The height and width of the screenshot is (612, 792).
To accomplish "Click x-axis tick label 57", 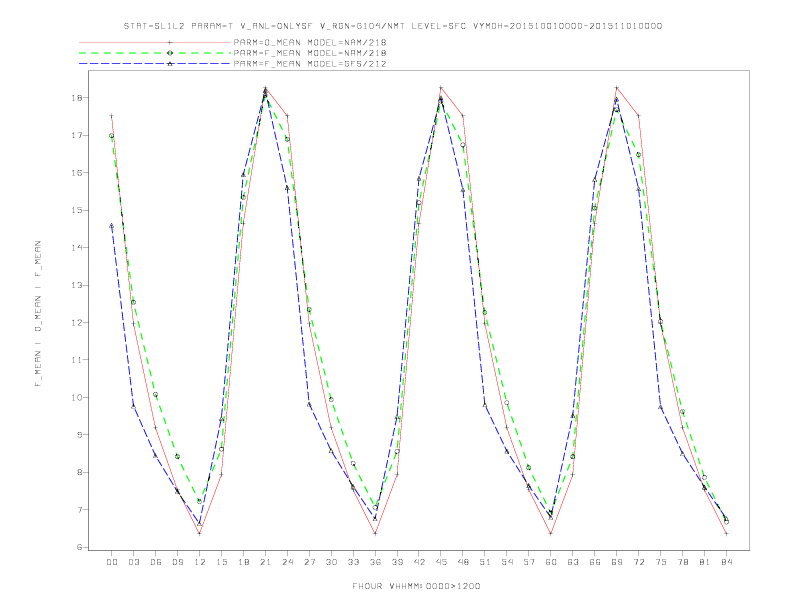I will point(529,562).
